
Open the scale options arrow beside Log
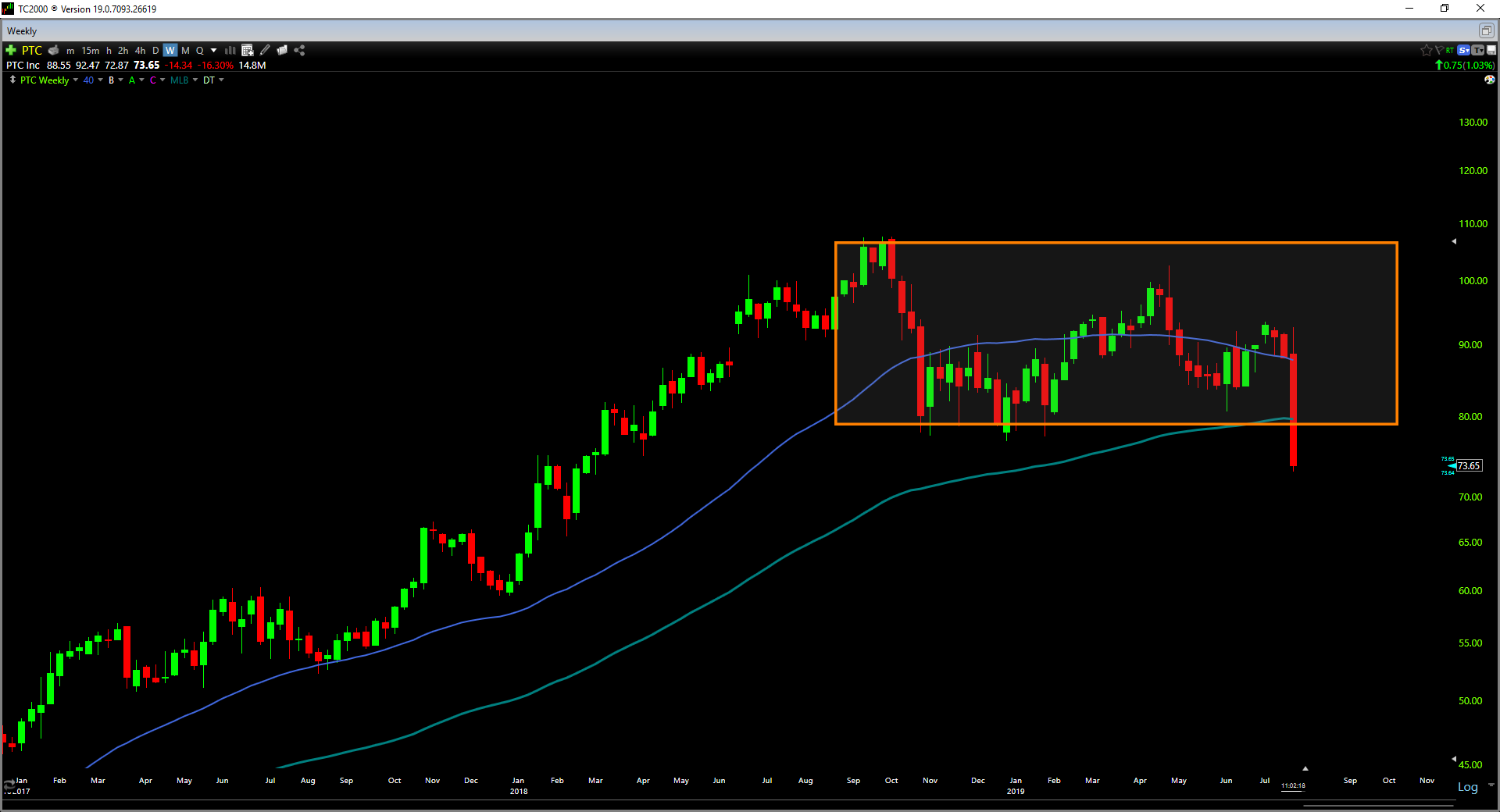(1491, 785)
